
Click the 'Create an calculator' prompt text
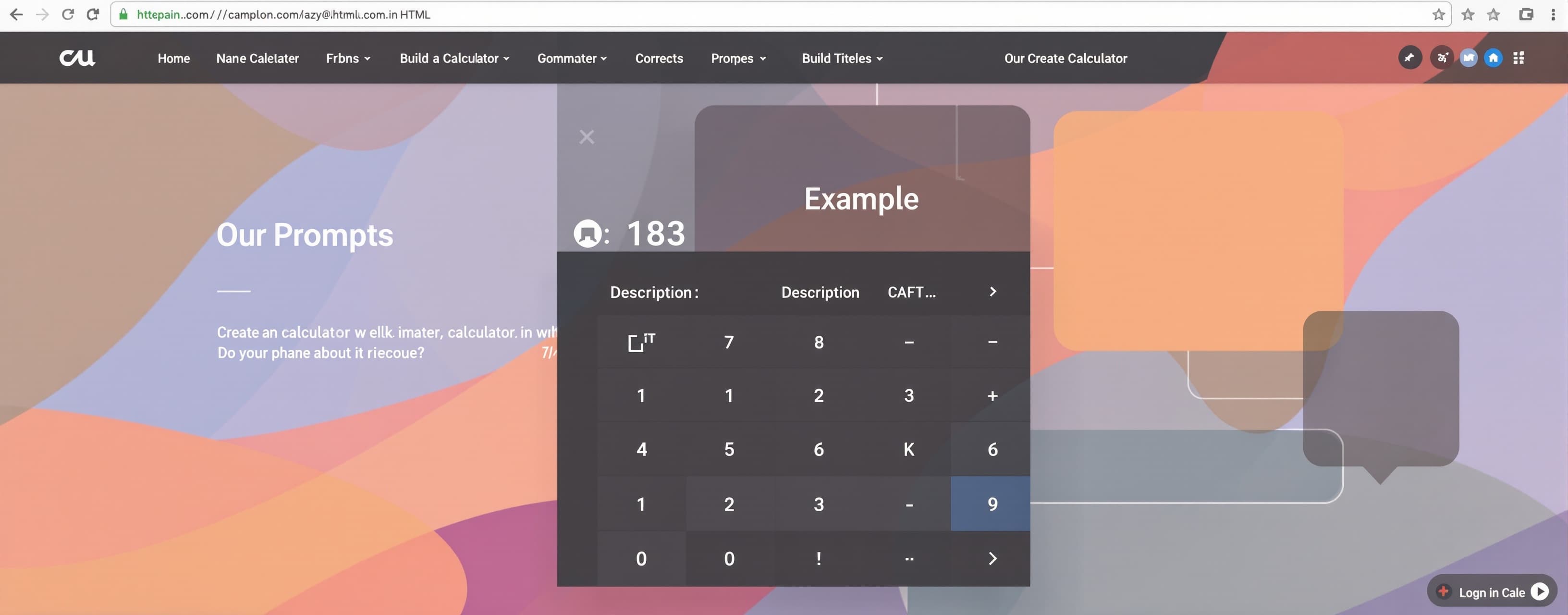tap(387, 332)
